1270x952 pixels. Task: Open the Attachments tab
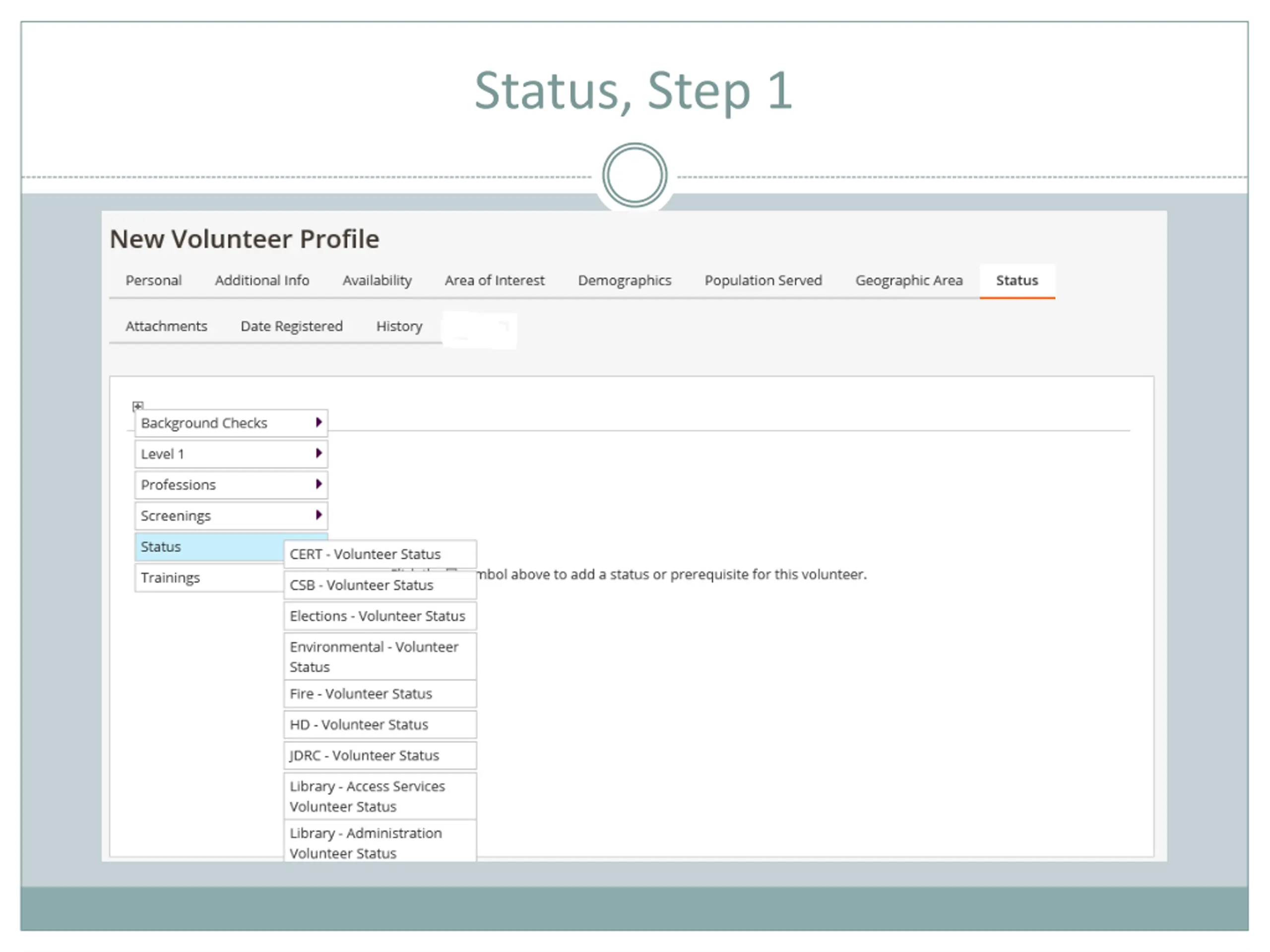tap(166, 327)
